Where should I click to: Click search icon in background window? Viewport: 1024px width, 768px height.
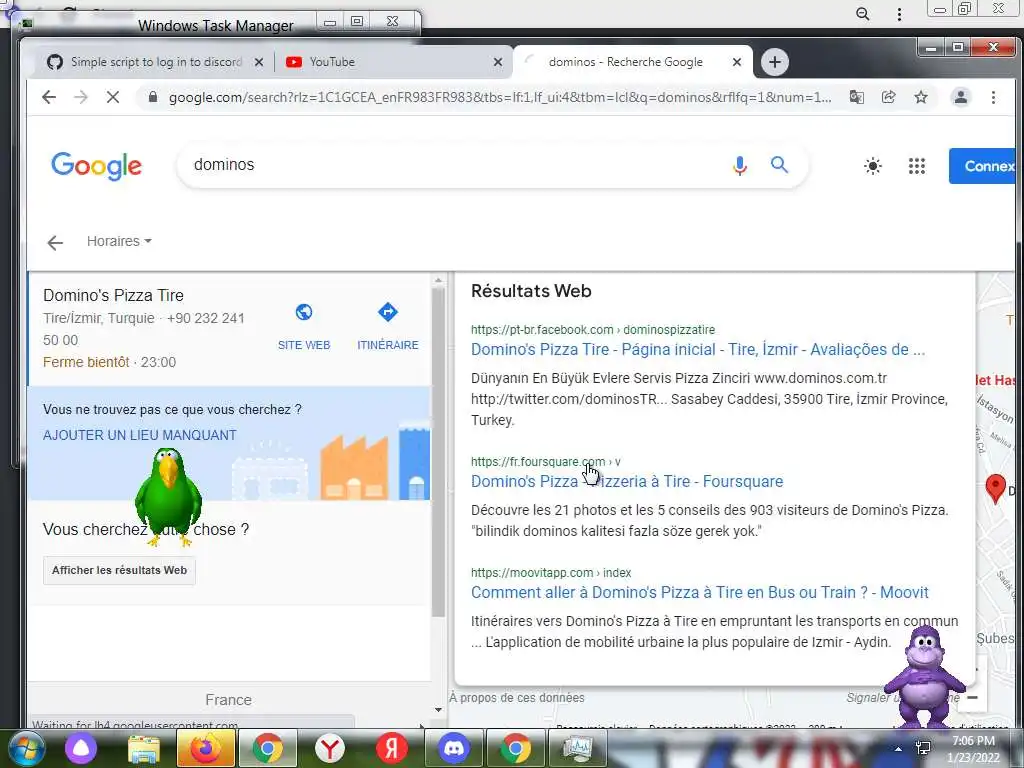(863, 14)
